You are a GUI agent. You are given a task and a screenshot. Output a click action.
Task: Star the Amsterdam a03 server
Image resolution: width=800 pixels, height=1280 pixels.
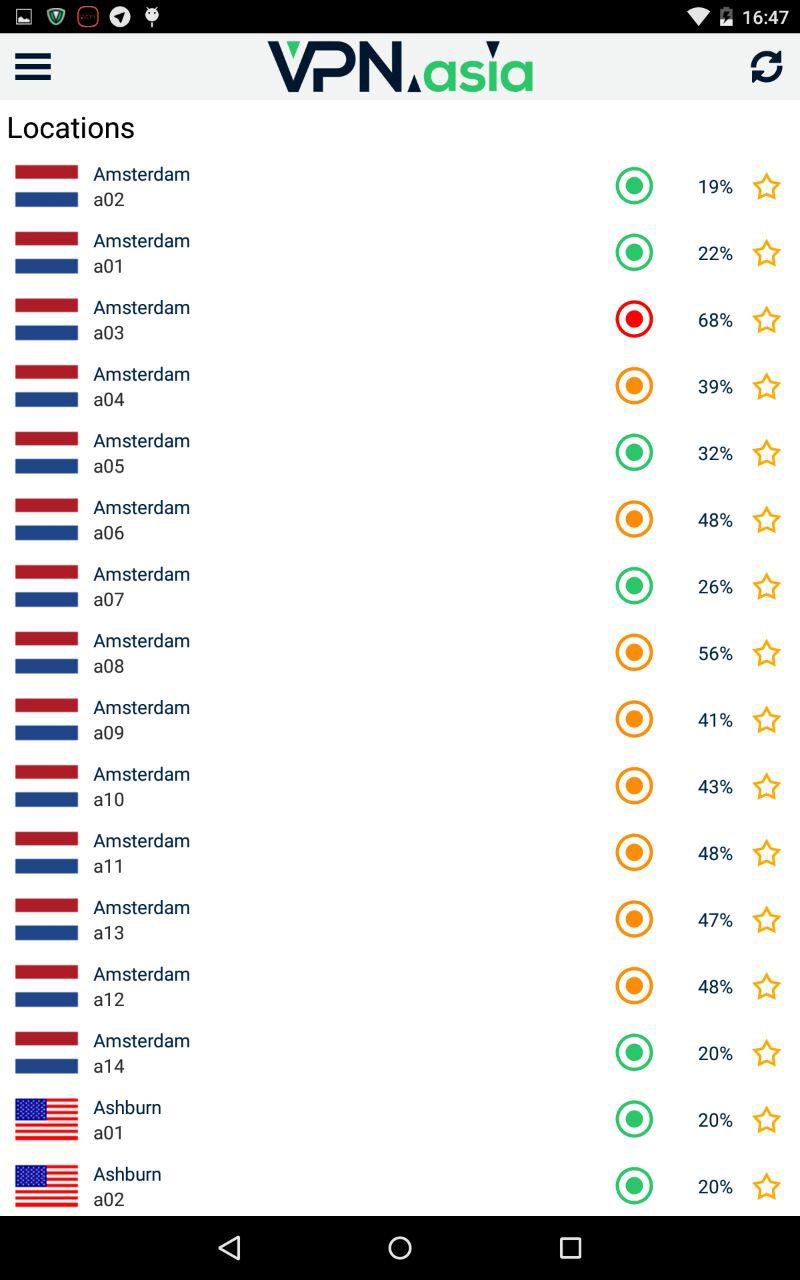(766, 319)
